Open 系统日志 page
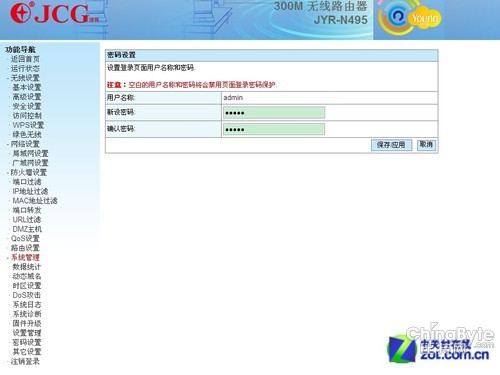 point(27,305)
